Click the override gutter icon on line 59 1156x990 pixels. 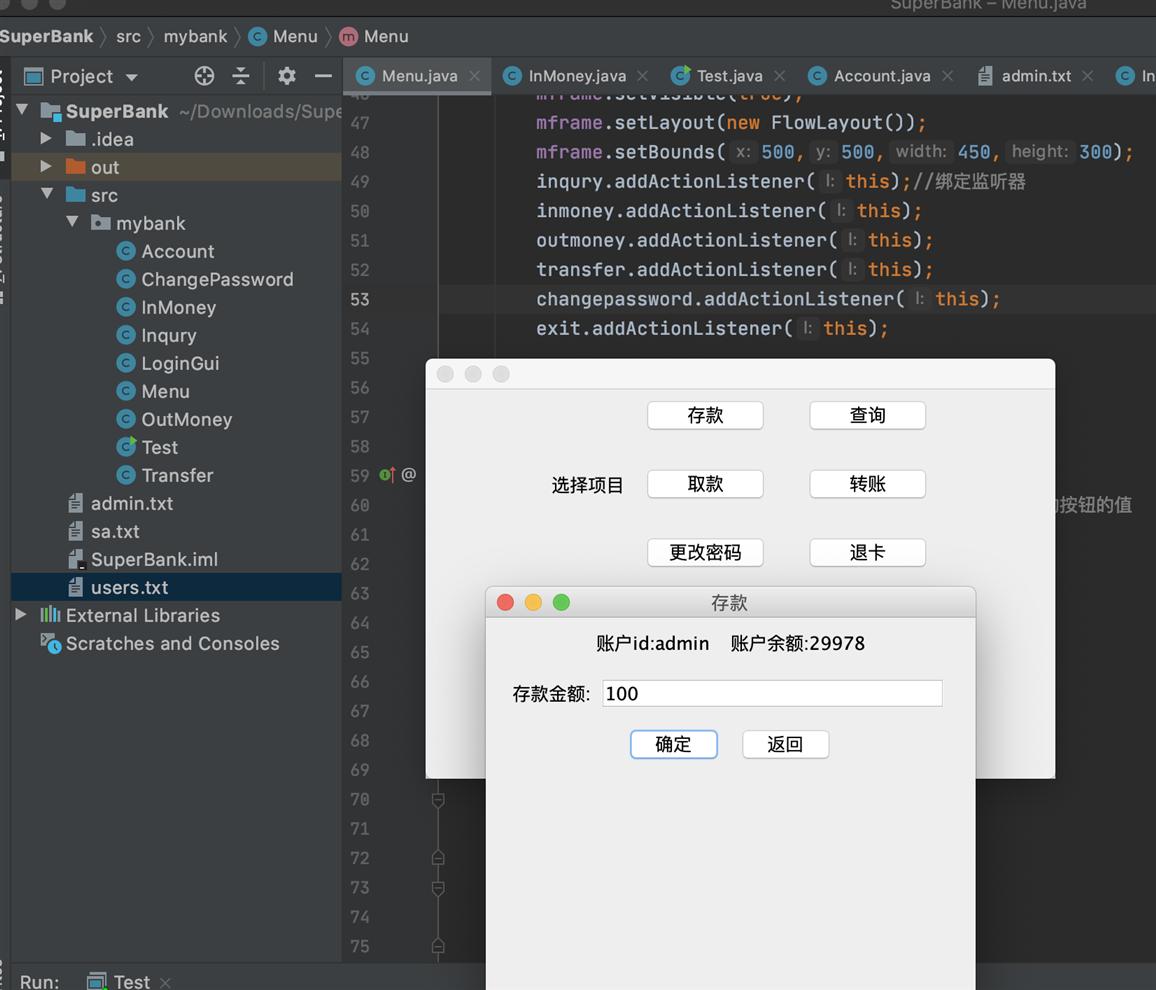coord(387,475)
